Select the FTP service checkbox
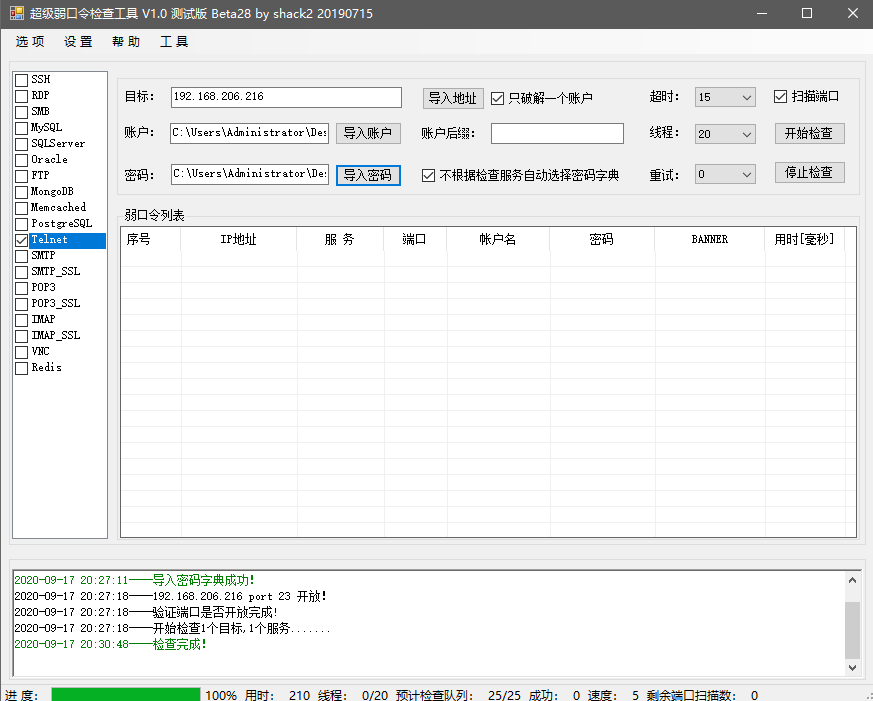Image resolution: width=873 pixels, height=701 pixels. coord(21,177)
